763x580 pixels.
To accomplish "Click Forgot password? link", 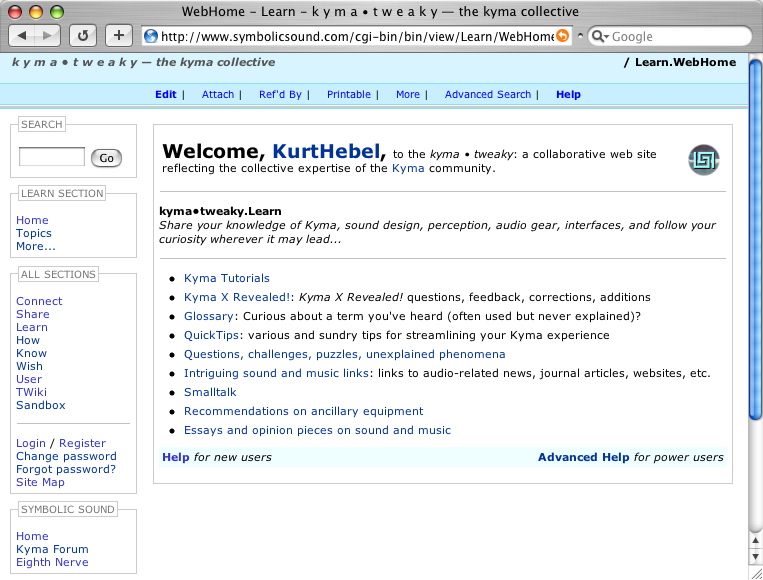I will 66,470.
